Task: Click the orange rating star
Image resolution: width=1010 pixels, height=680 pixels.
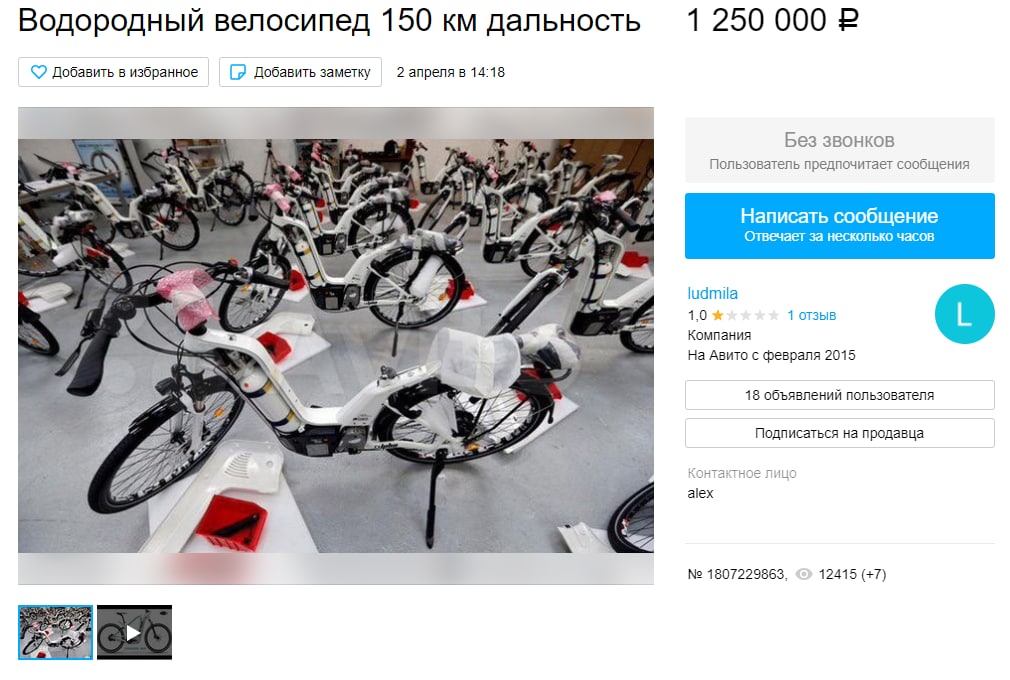Action: tap(718, 316)
